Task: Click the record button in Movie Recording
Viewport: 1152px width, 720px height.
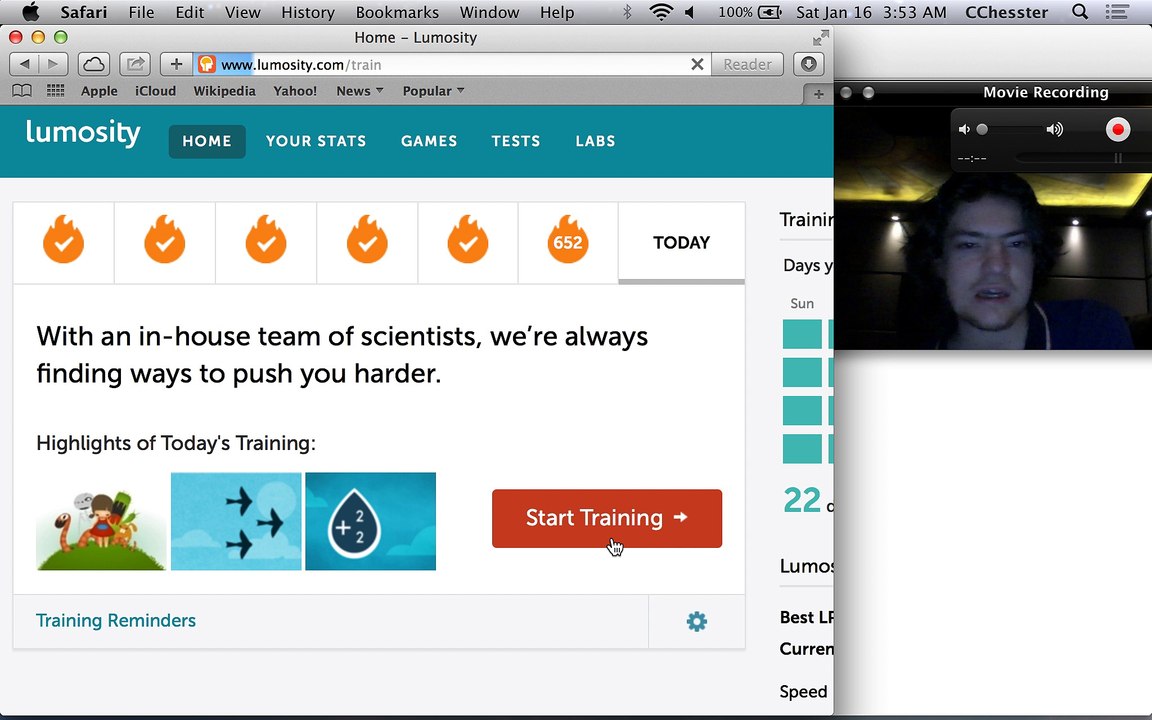Action: [1117, 129]
